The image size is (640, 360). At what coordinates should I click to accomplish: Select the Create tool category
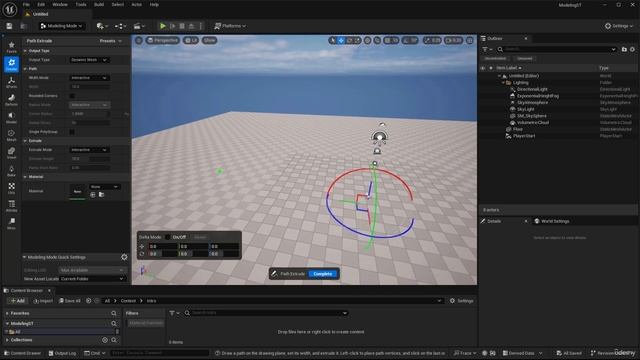point(11,64)
